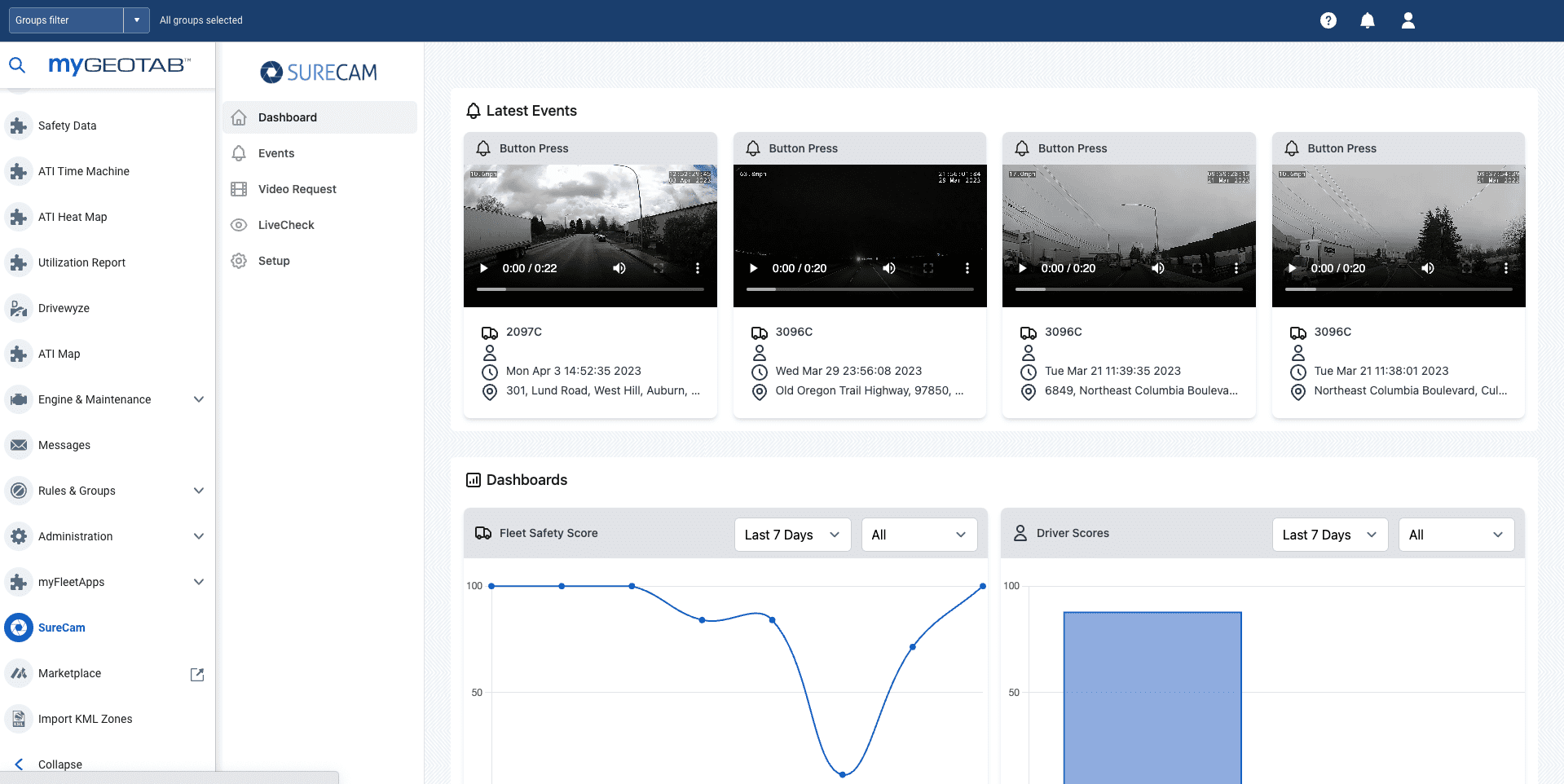This screenshot has height=784, width=1564.
Task: Go to Video Request page
Action: 297,189
